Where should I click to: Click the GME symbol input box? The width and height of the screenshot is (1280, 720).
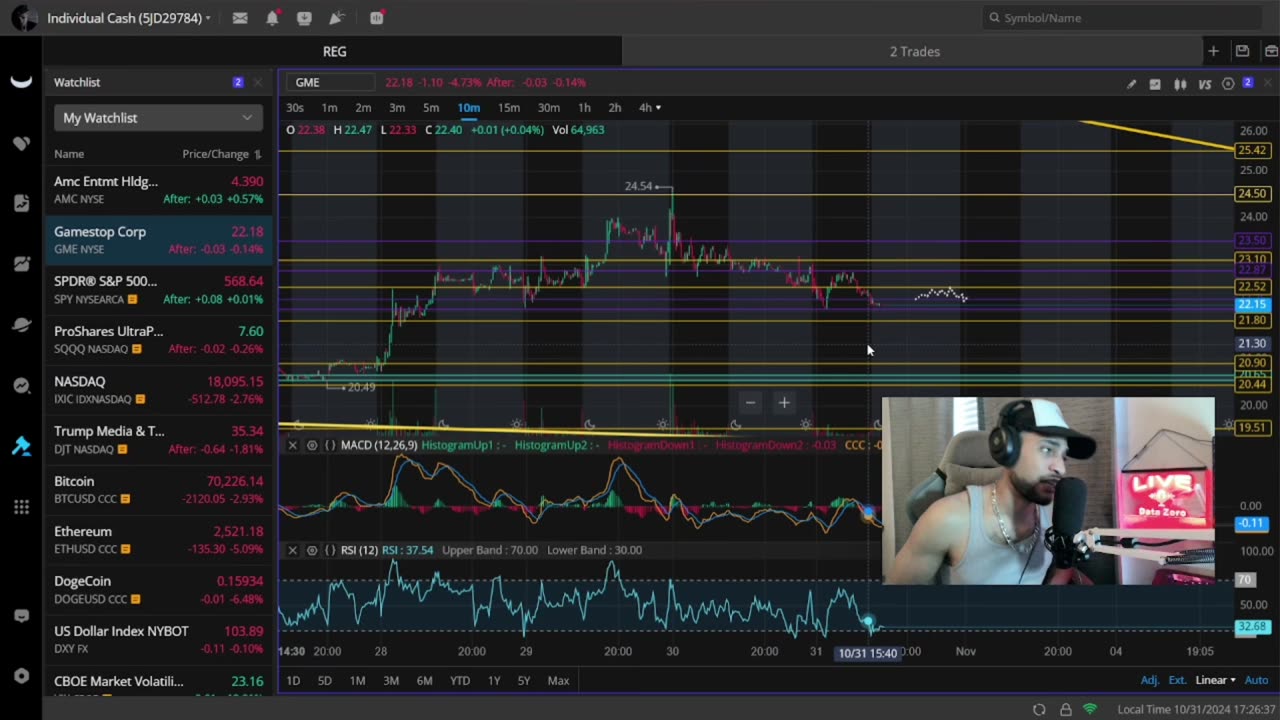(333, 82)
